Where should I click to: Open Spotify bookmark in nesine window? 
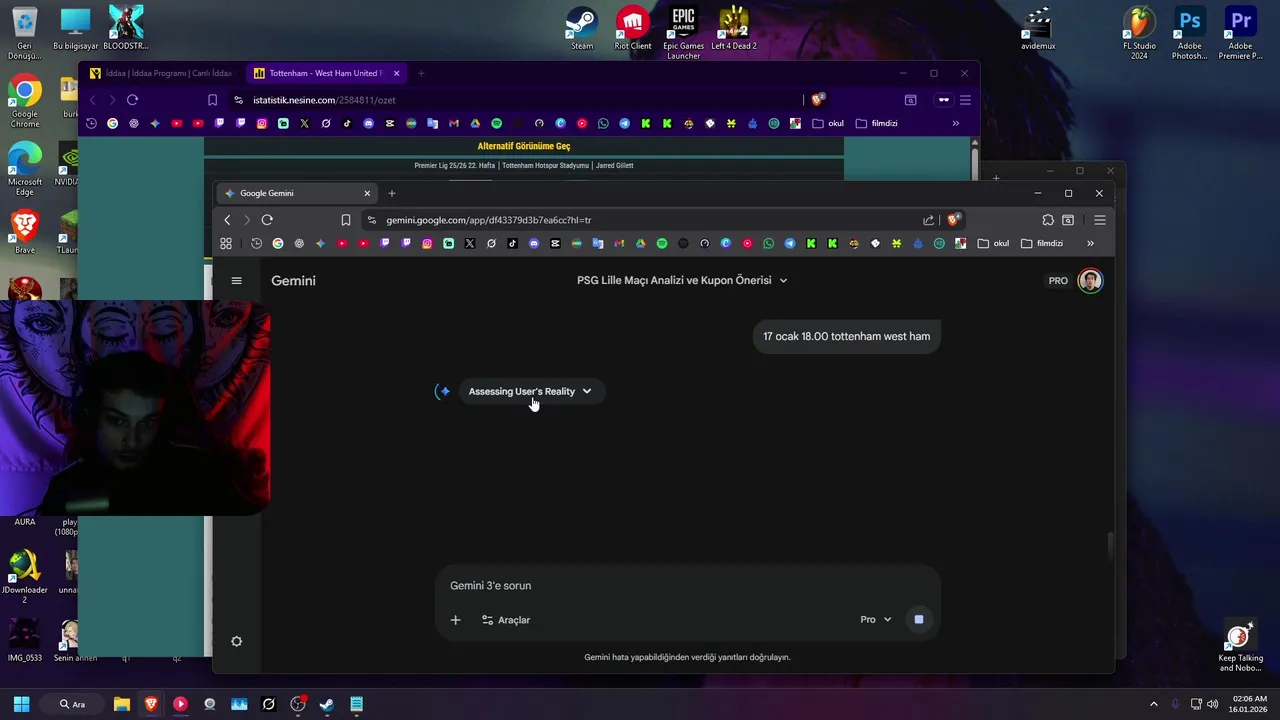[497, 124]
